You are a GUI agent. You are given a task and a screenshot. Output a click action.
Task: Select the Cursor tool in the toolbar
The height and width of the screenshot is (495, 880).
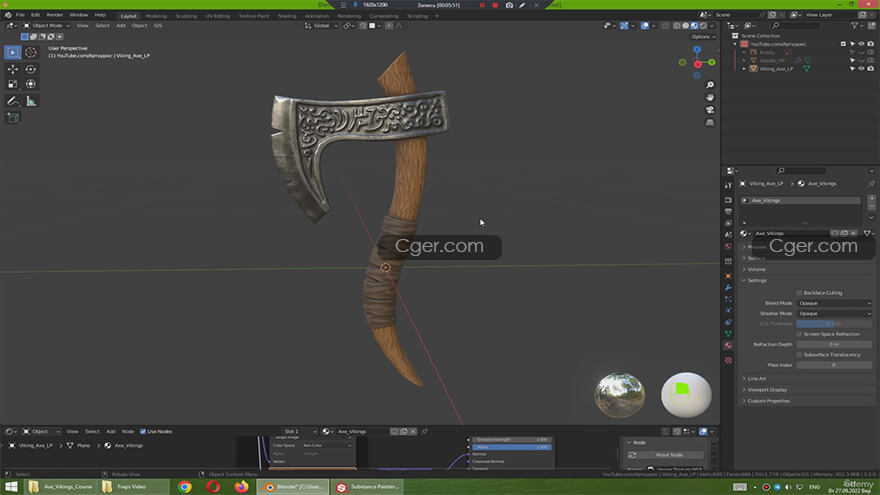click(x=30, y=52)
